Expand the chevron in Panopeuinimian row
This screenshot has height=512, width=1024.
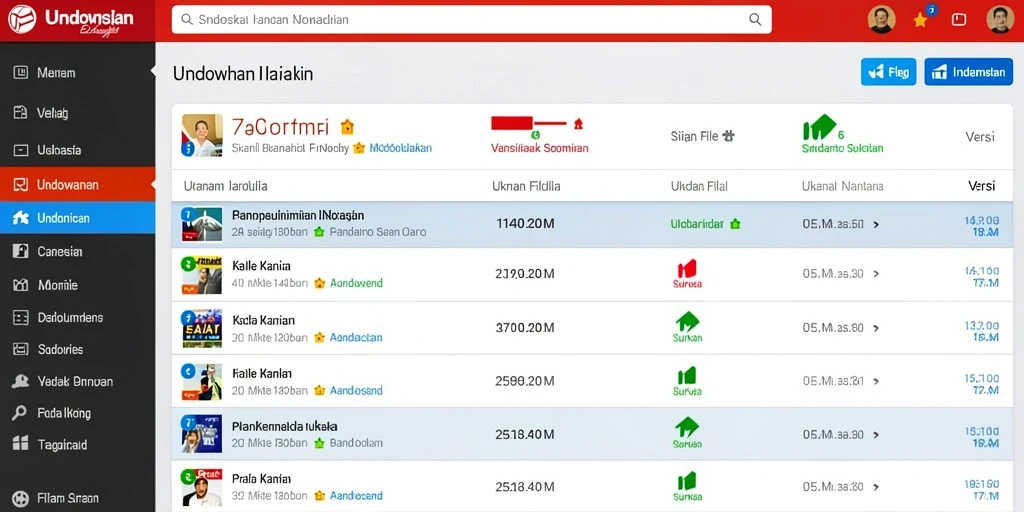tap(876, 224)
